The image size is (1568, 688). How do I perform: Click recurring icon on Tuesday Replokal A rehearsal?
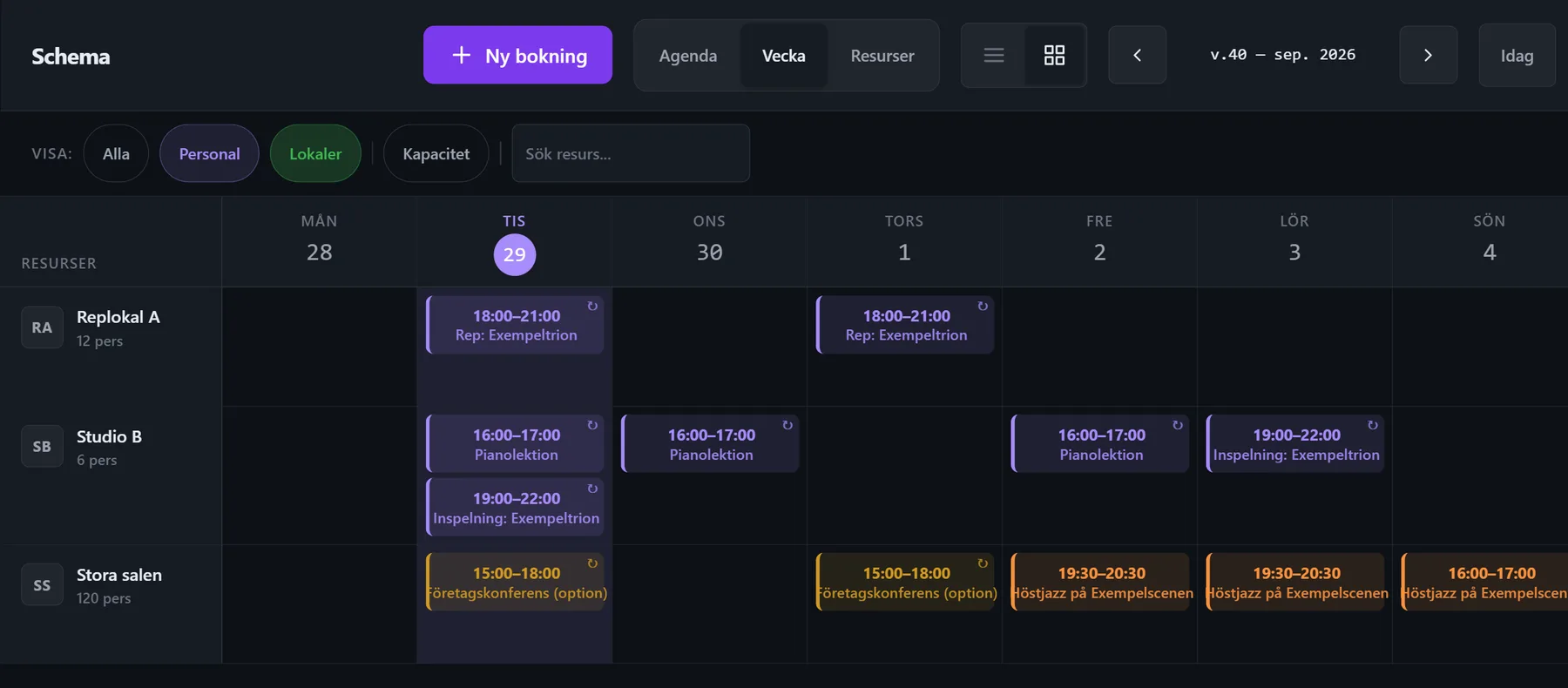tap(592, 307)
